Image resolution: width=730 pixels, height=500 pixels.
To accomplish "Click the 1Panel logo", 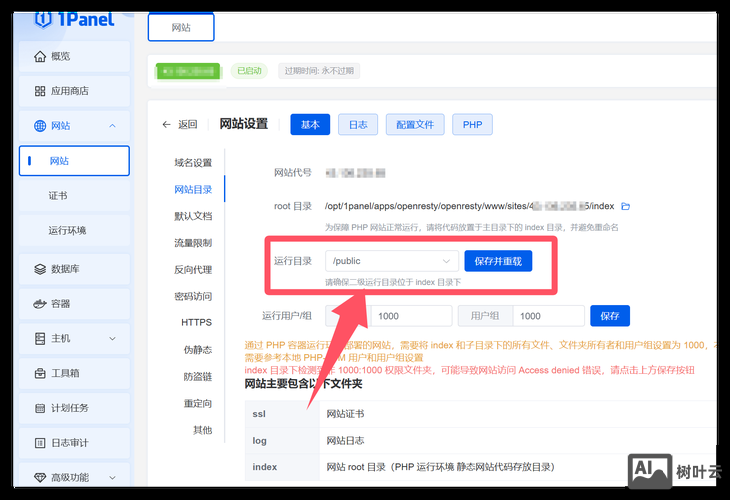I will (74, 20).
